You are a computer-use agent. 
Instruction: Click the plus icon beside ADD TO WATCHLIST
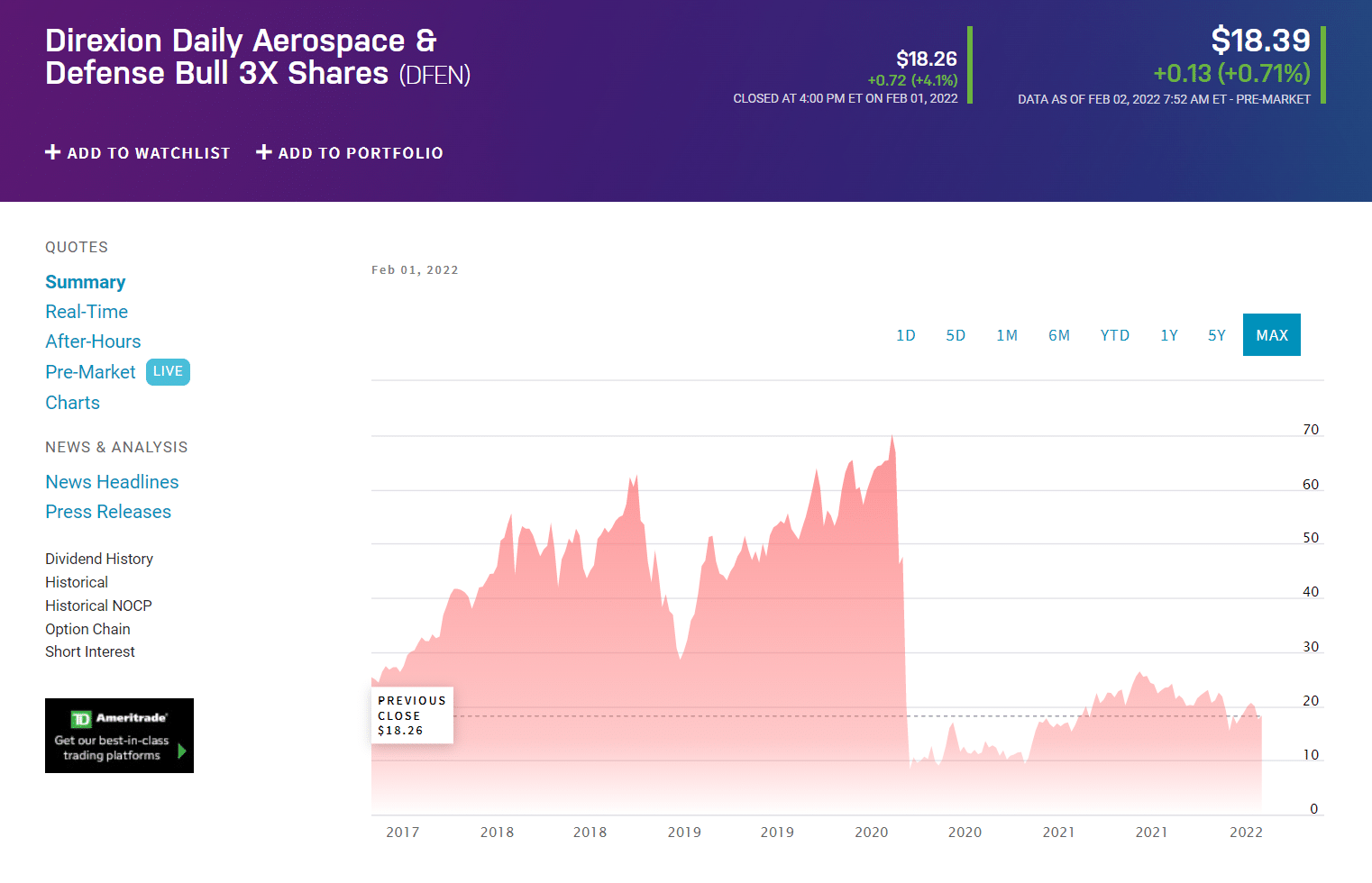point(53,152)
